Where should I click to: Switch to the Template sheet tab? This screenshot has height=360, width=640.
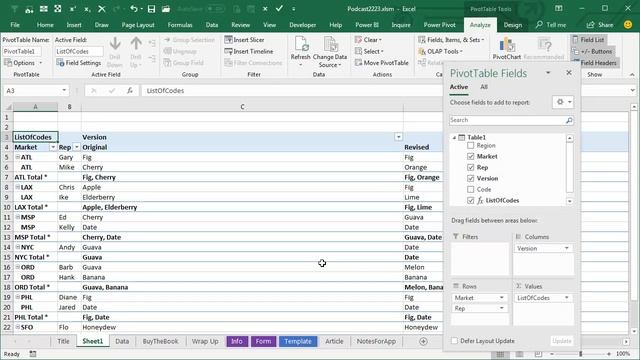click(x=298, y=341)
